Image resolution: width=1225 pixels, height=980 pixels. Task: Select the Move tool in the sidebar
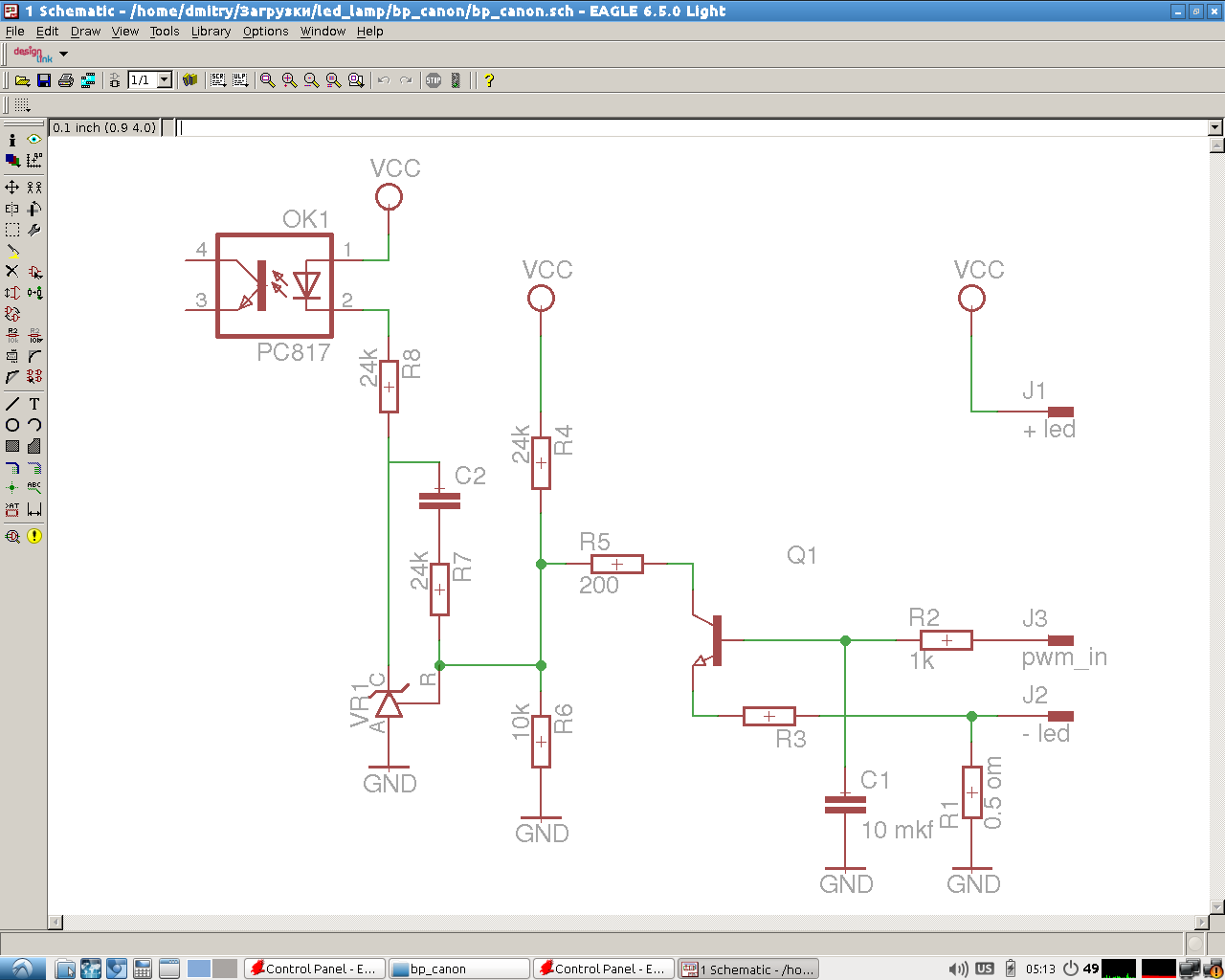[x=12, y=188]
